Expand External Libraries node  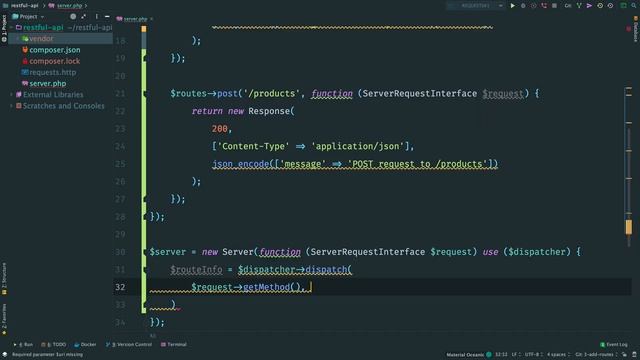[11, 95]
